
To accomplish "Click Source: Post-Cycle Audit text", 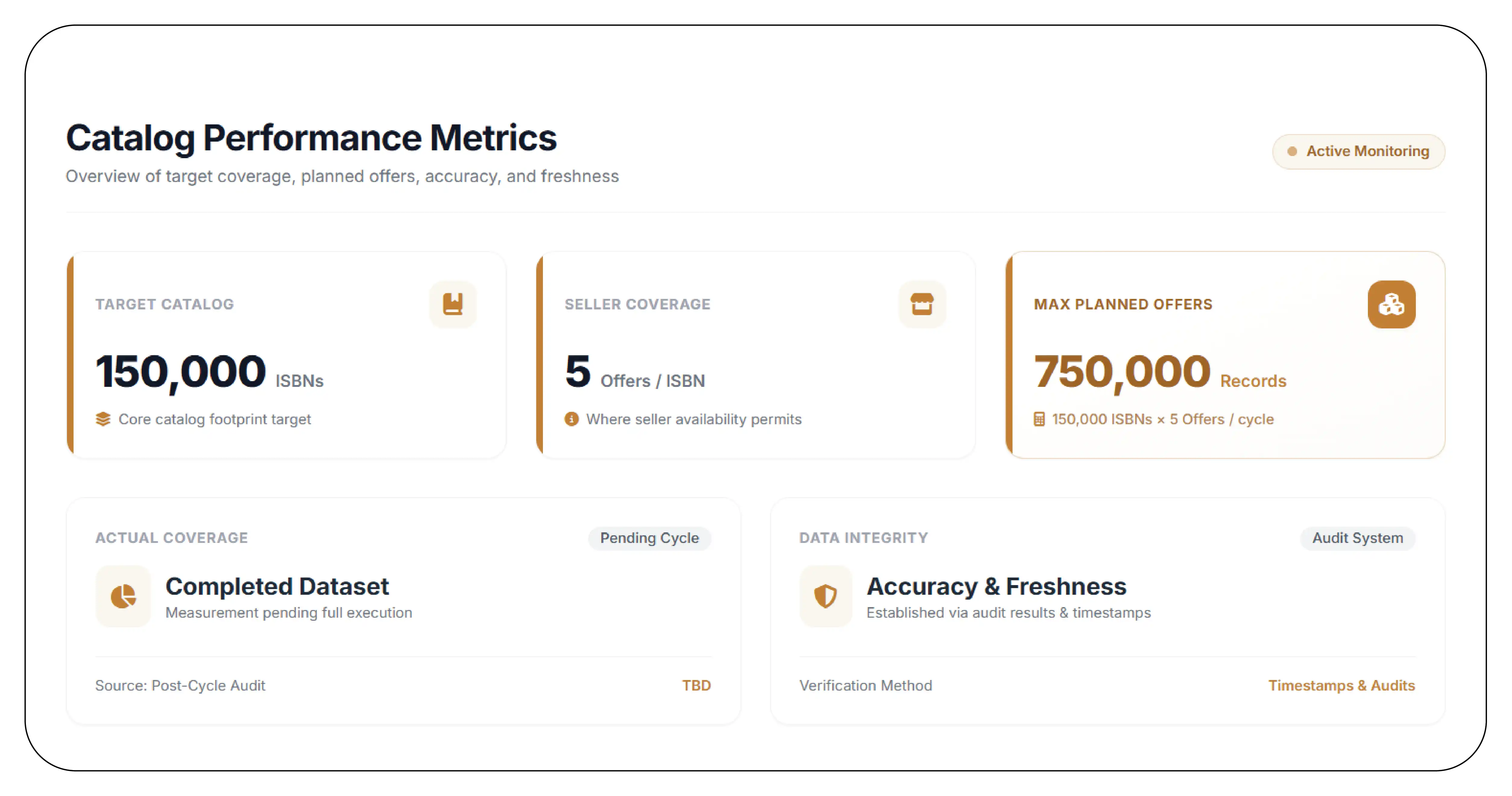I will [x=180, y=685].
